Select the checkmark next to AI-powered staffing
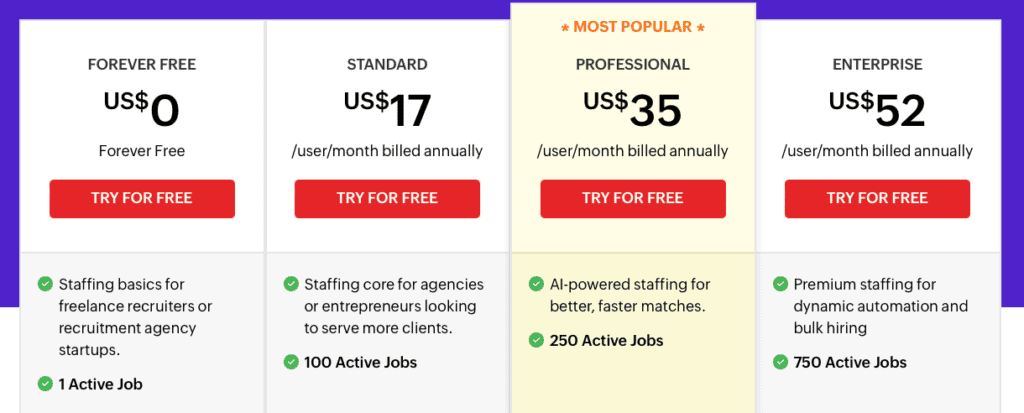 click(x=536, y=284)
